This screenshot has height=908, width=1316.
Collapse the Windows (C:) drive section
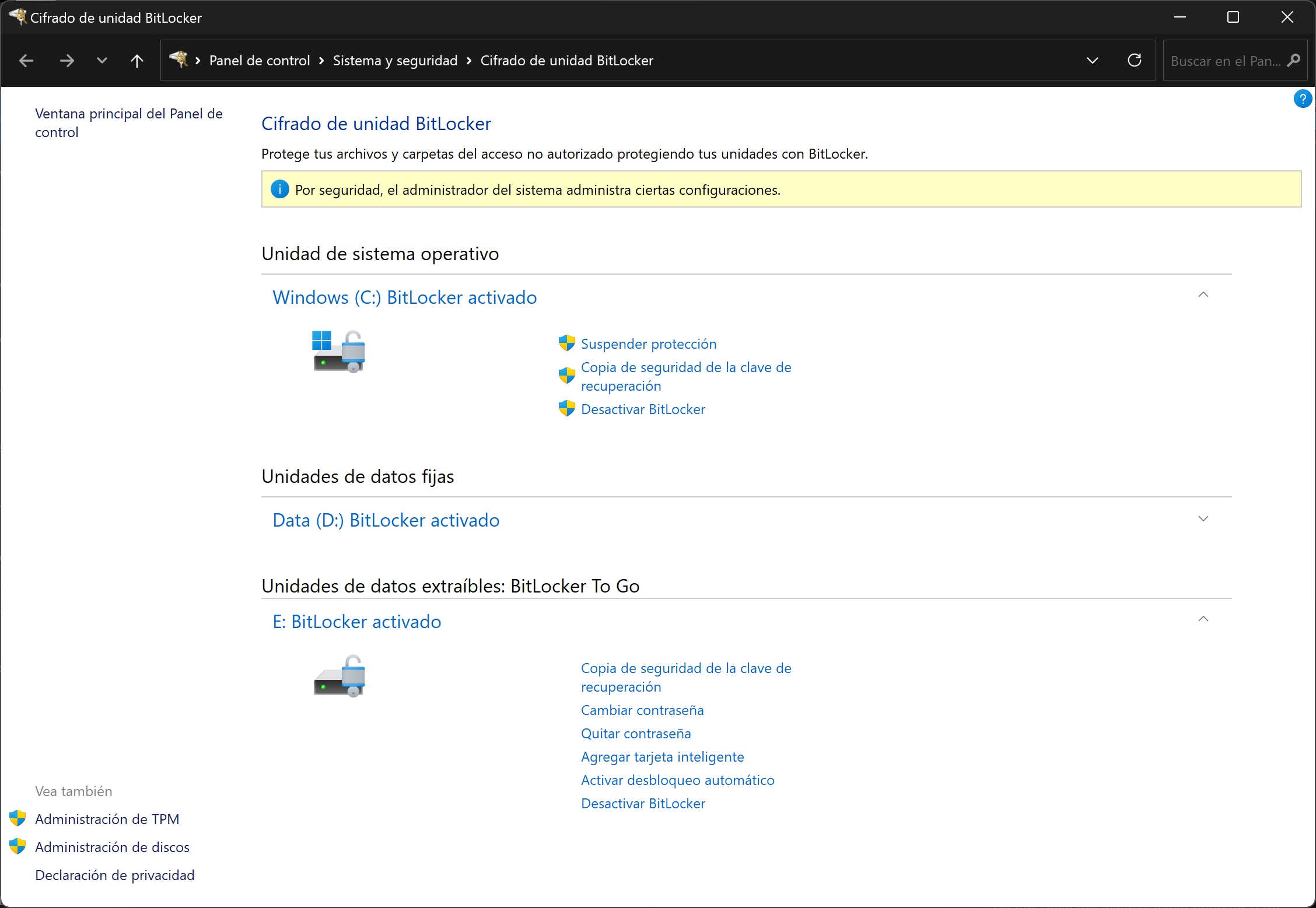click(1203, 295)
